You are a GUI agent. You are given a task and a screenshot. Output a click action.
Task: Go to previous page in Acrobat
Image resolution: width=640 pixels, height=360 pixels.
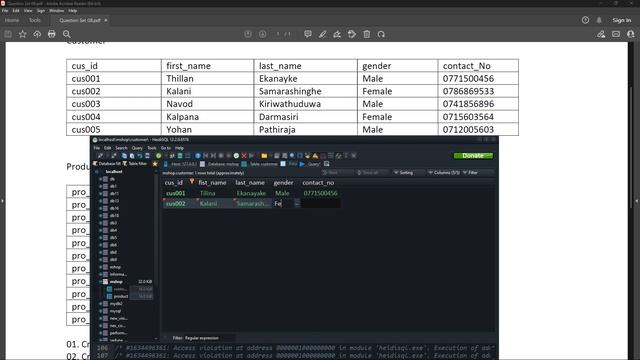pyautogui.click(x=248, y=34)
